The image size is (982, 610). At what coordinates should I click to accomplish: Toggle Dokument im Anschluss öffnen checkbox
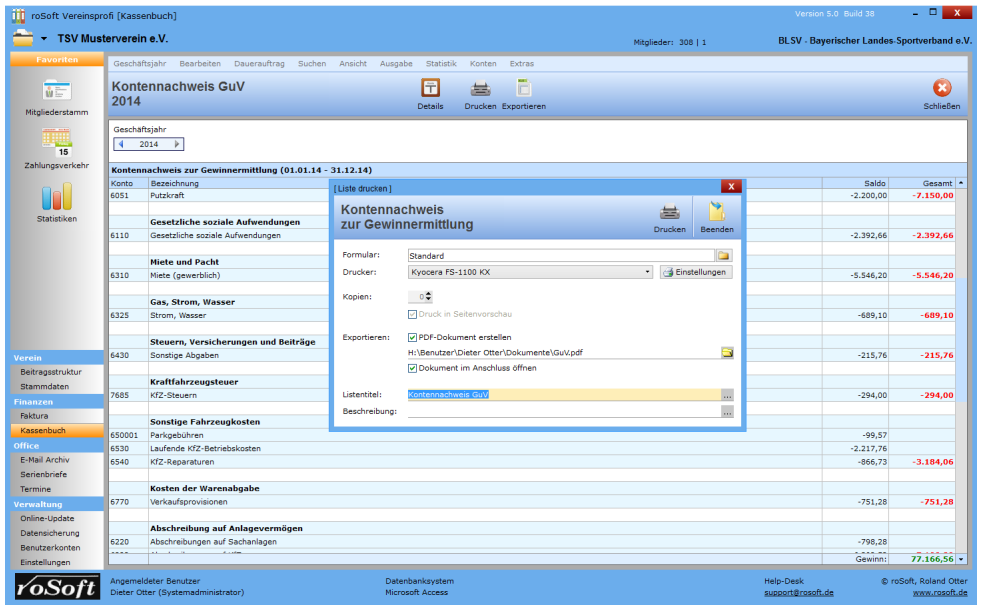tap(412, 368)
